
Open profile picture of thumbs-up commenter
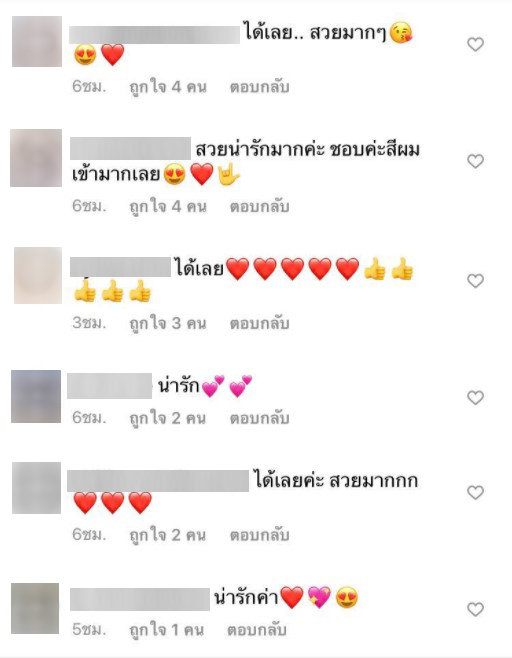pos(38,275)
